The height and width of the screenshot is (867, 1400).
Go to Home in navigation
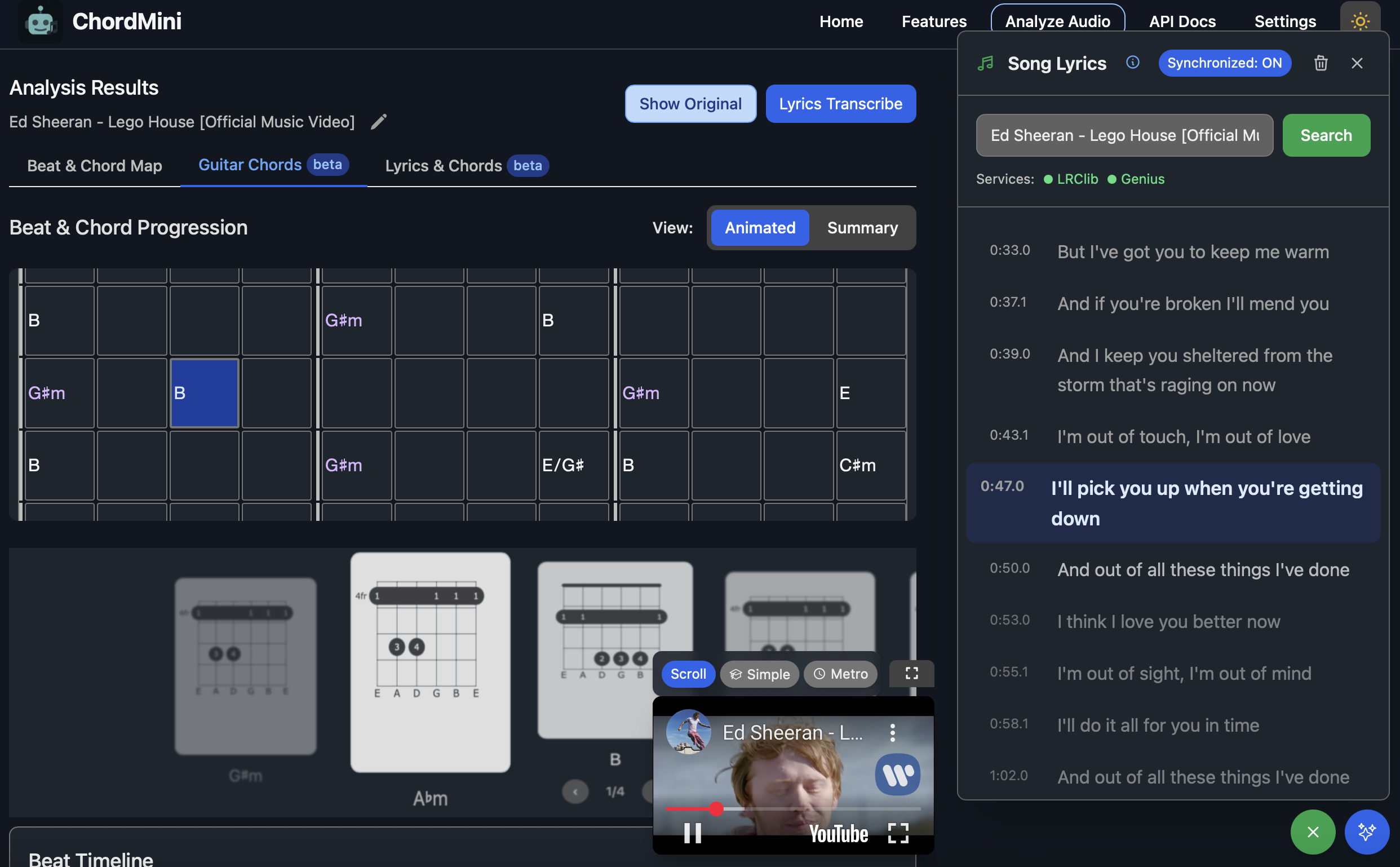841,21
